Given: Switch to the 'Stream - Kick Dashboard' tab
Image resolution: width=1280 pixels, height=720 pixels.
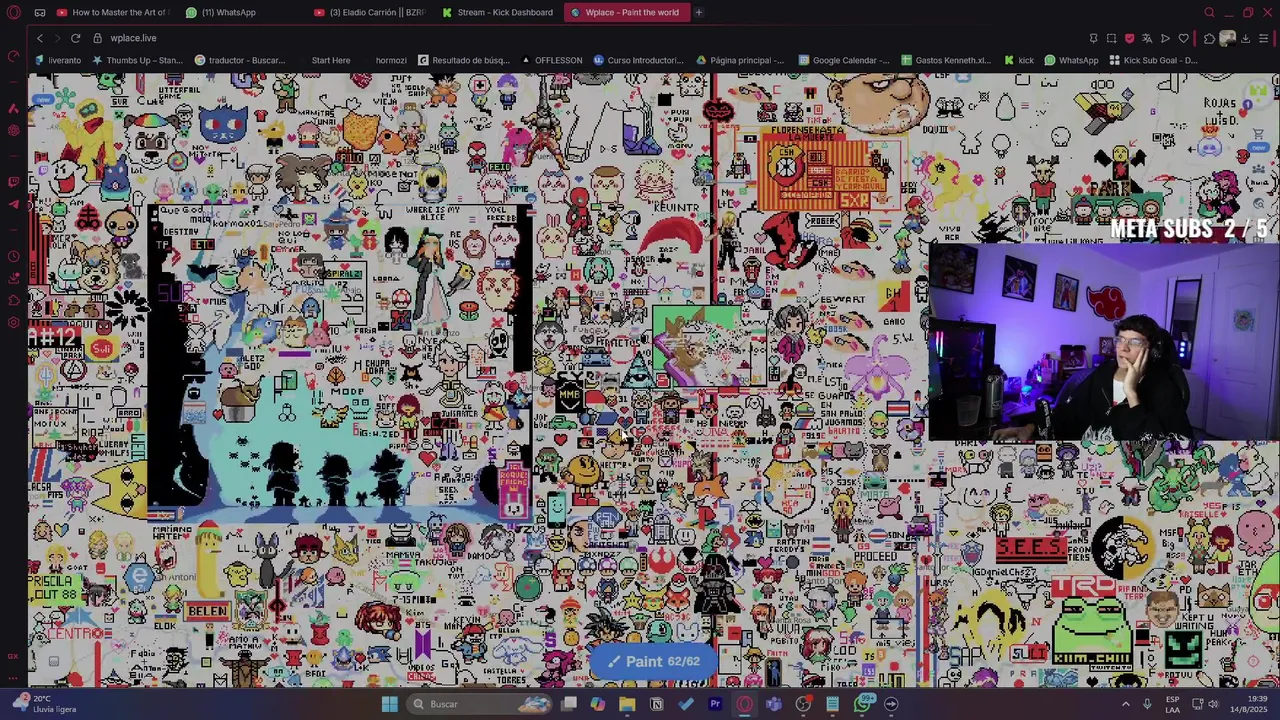Looking at the screenshot, I should click(497, 12).
